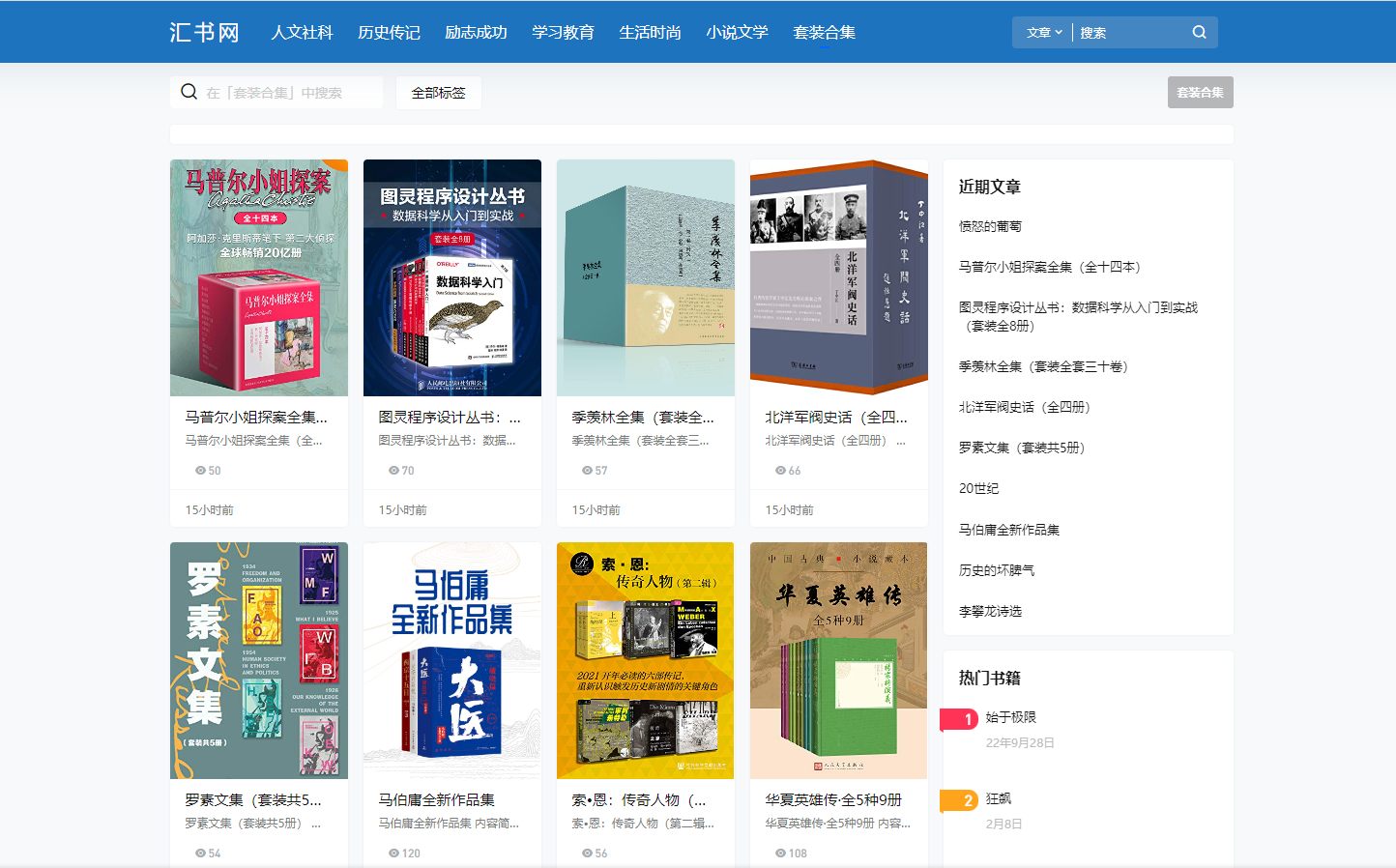Open the 生活时尚 menu item

coord(650,32)
